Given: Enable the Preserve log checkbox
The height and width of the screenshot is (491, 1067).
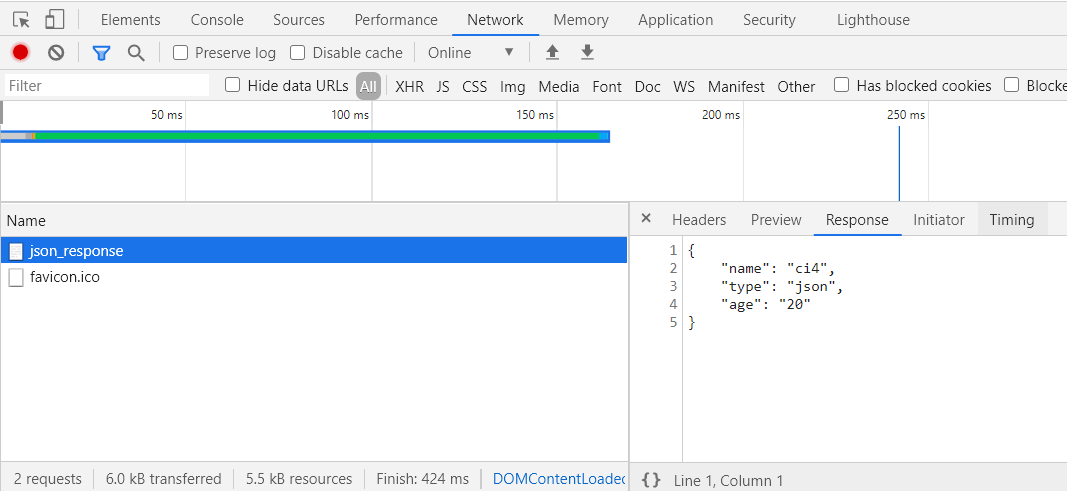Looking at the screenshot, I should click(181, 53).
